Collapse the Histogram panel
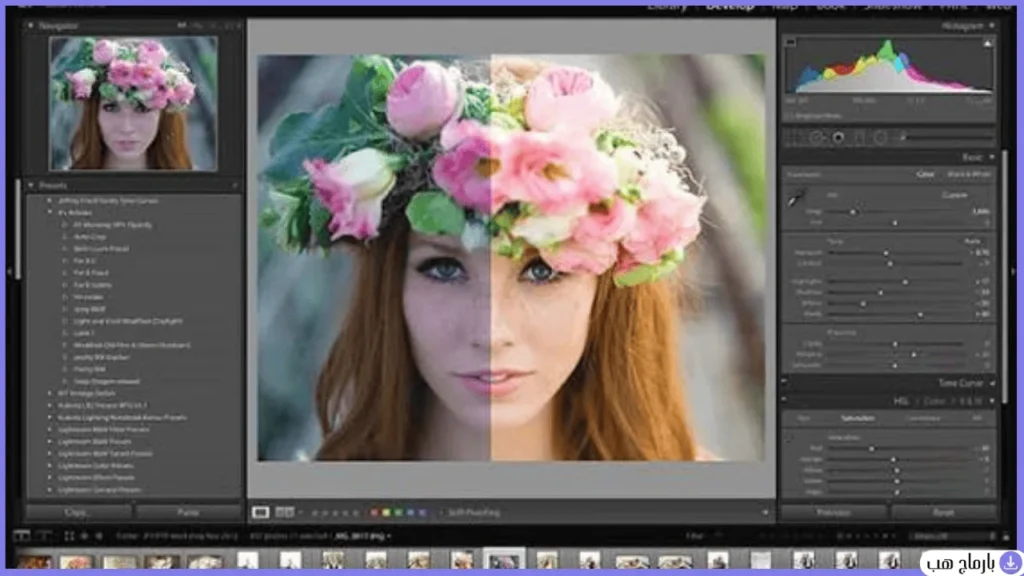Image resolution: width=1024 pixels, height=576 pixels. tap(992, 25)
